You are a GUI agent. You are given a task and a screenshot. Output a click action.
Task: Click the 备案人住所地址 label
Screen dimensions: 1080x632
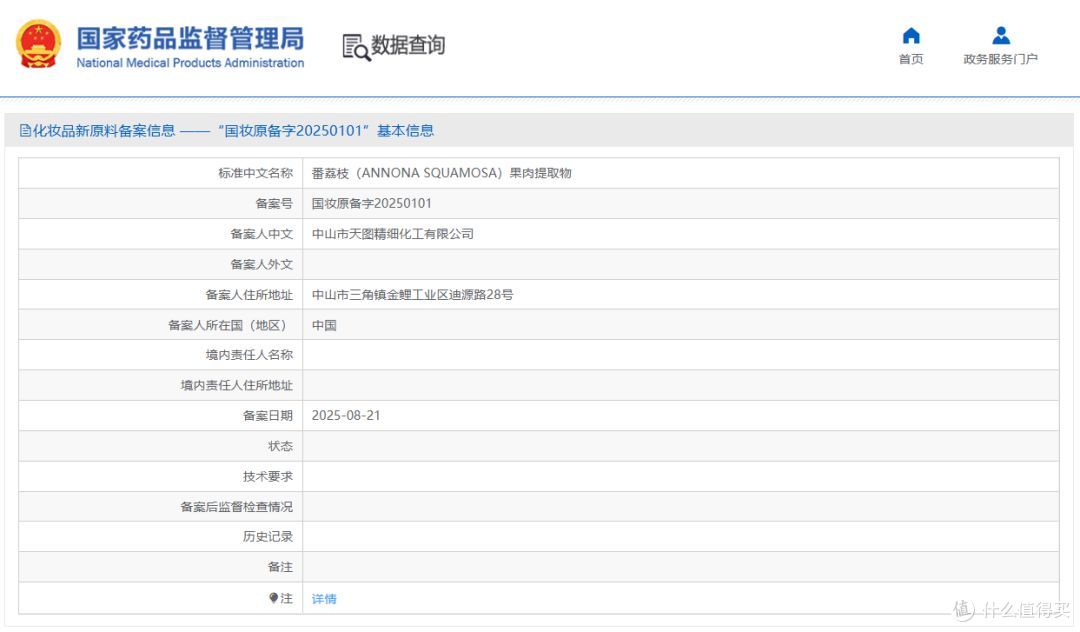(249, 295)
